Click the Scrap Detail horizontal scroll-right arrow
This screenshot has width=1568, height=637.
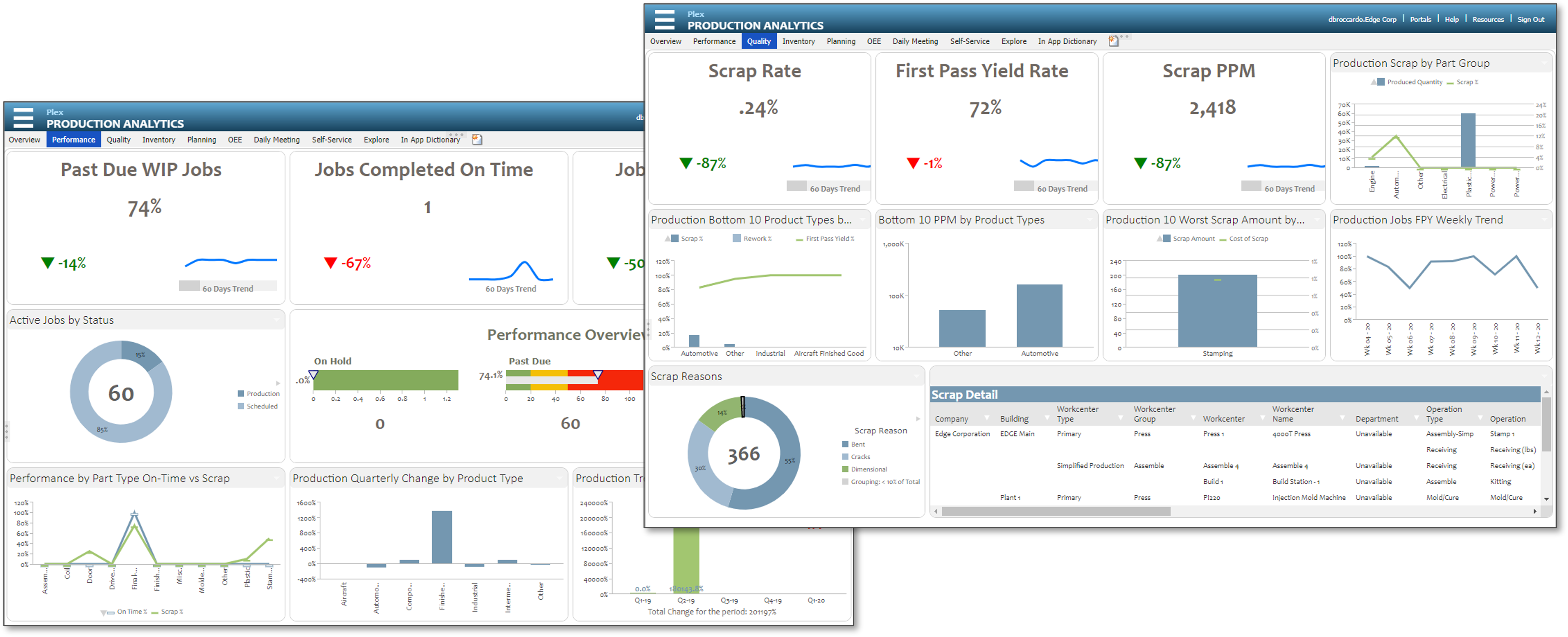(x=1534, y=511)
